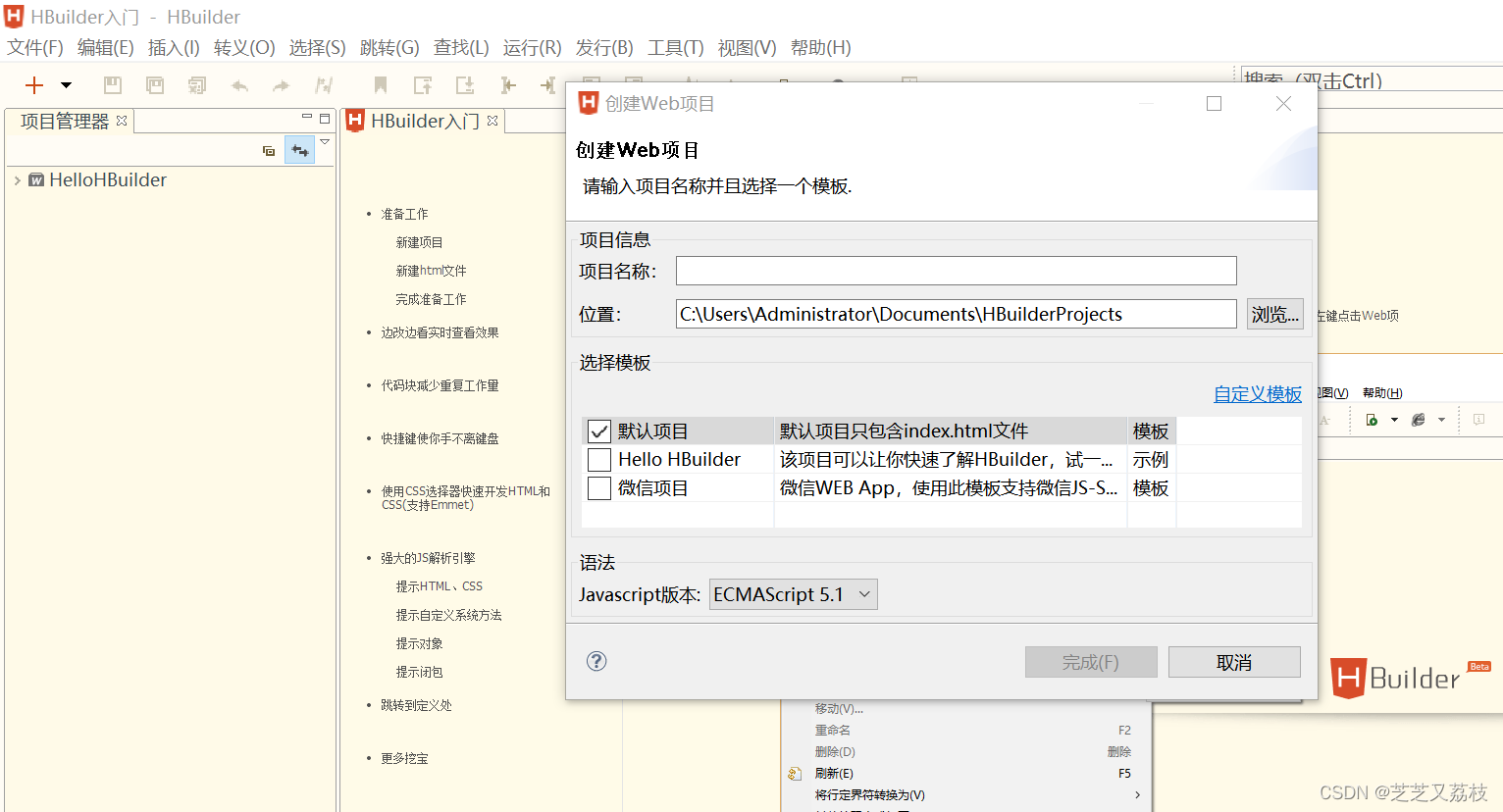This screenshot has width=1503, height=812.
Task: Click 完成准备工作 in the tutorial outline
Action: click(431, 299)
